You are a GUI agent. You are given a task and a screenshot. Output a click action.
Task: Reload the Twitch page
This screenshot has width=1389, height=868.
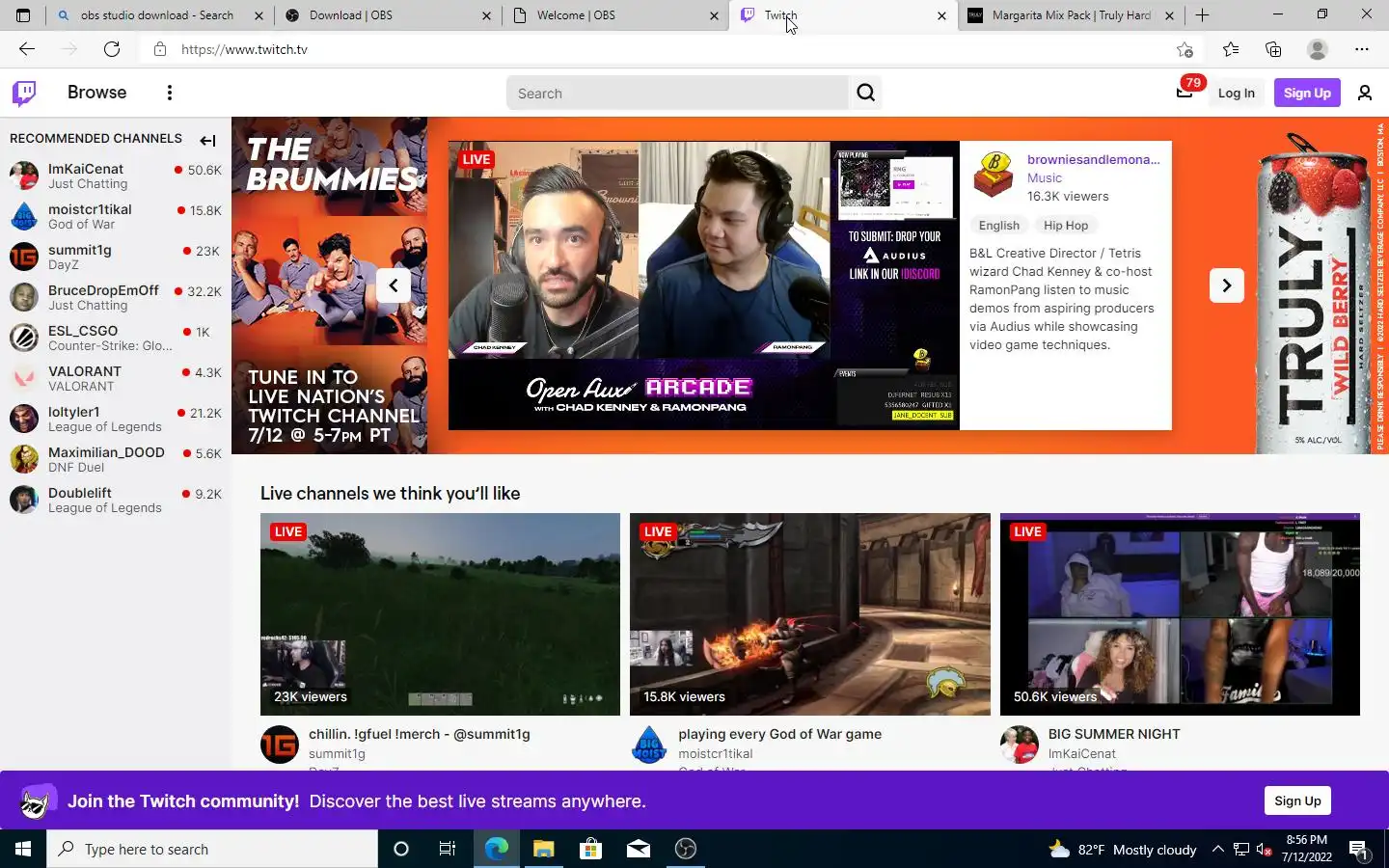(x=112, y=49)
